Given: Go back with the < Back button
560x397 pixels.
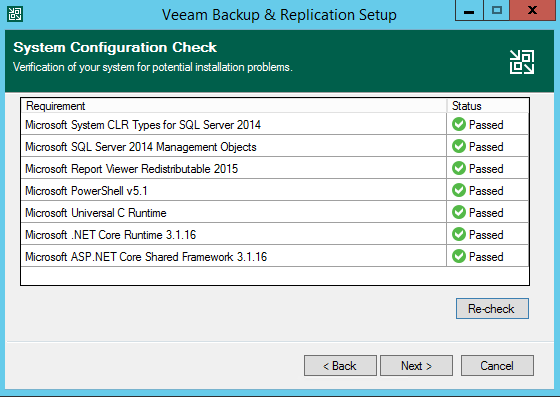Looking at the screenshot, I should pyautogui.click(x=340, y=365).
